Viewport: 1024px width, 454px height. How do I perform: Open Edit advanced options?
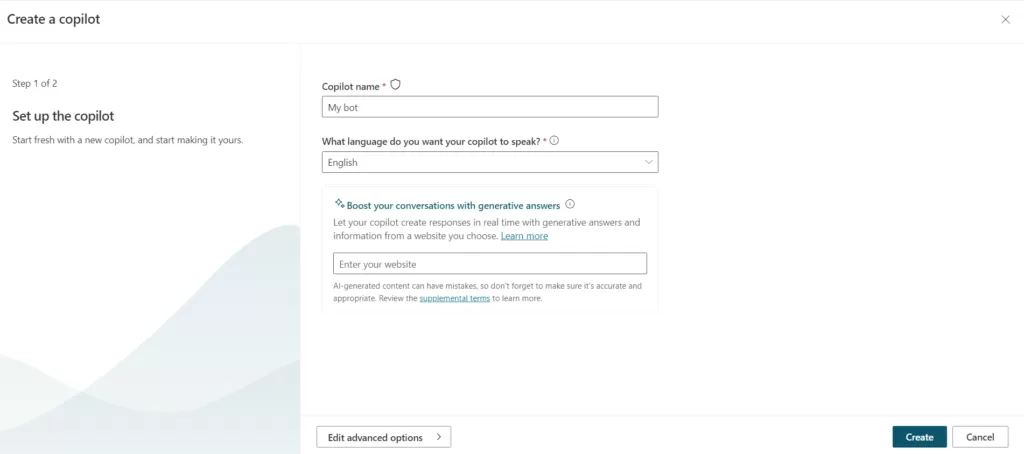383,437
